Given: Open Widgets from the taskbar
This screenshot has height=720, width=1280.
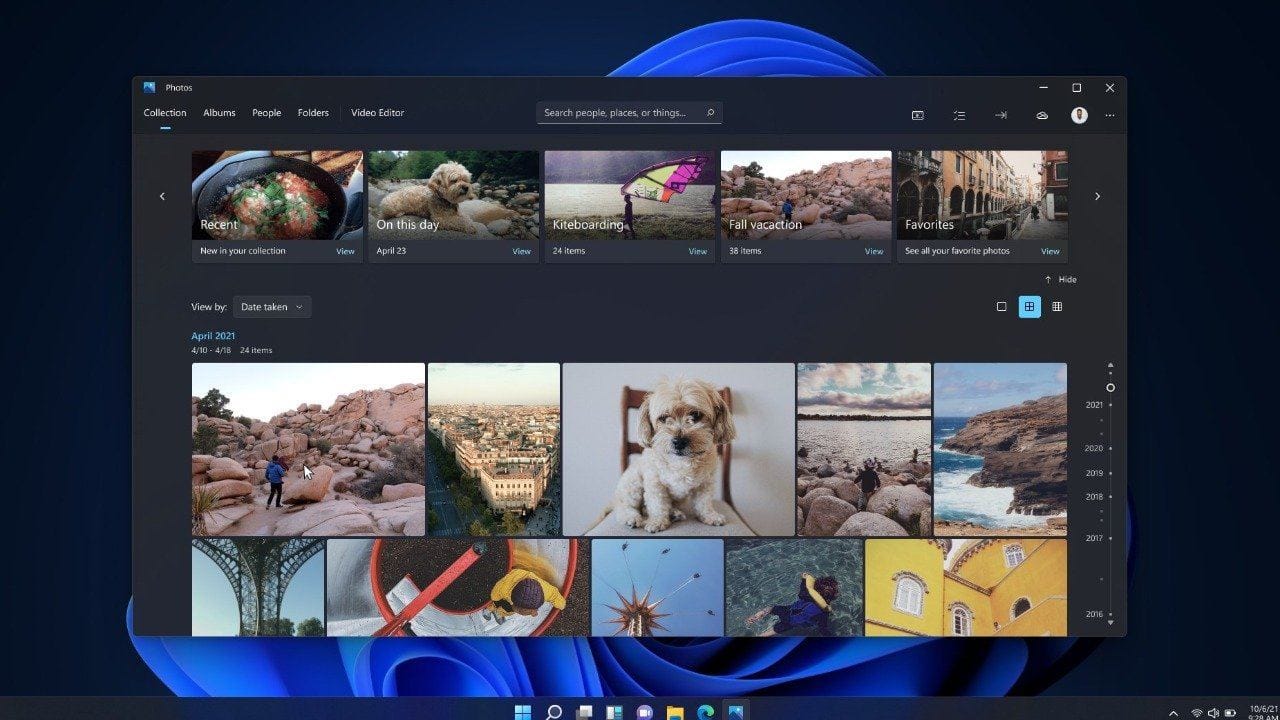Looking at the screenshot, I should pos(614,712).
